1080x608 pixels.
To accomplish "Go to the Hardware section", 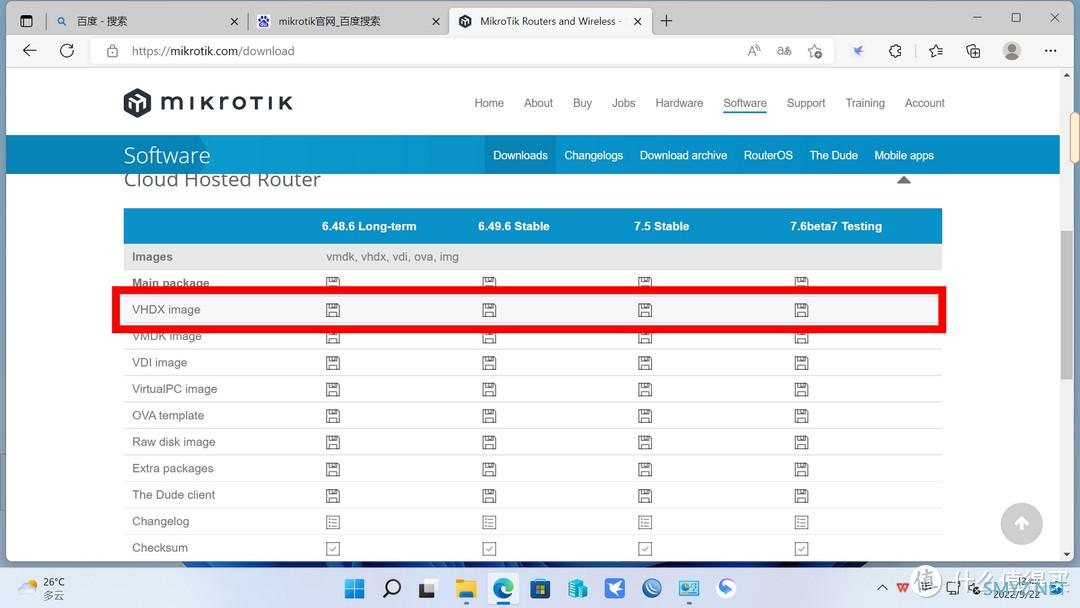I will 679,103.
